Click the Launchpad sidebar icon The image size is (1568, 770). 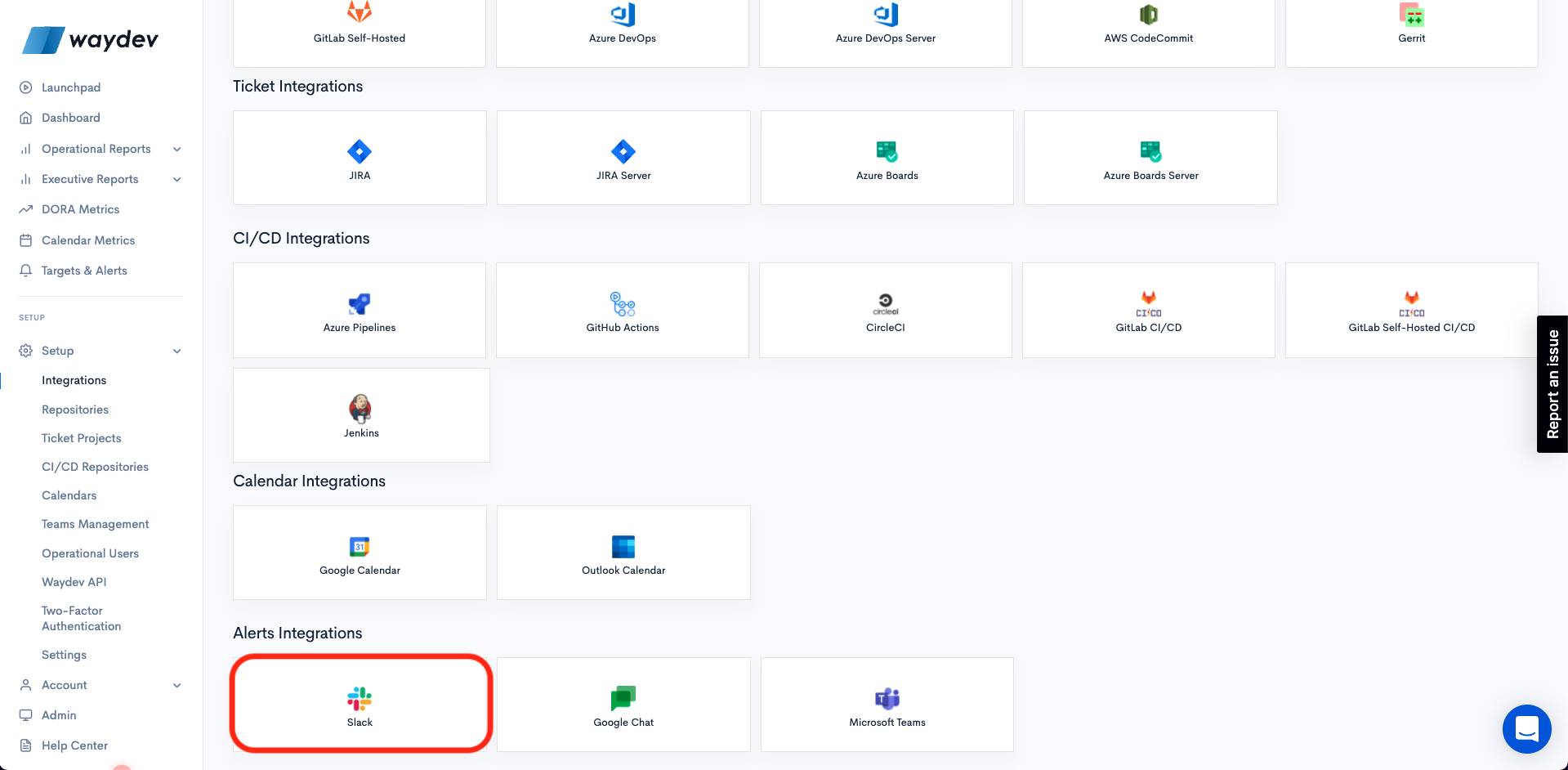pyautogui.click(x=26, y=87)
